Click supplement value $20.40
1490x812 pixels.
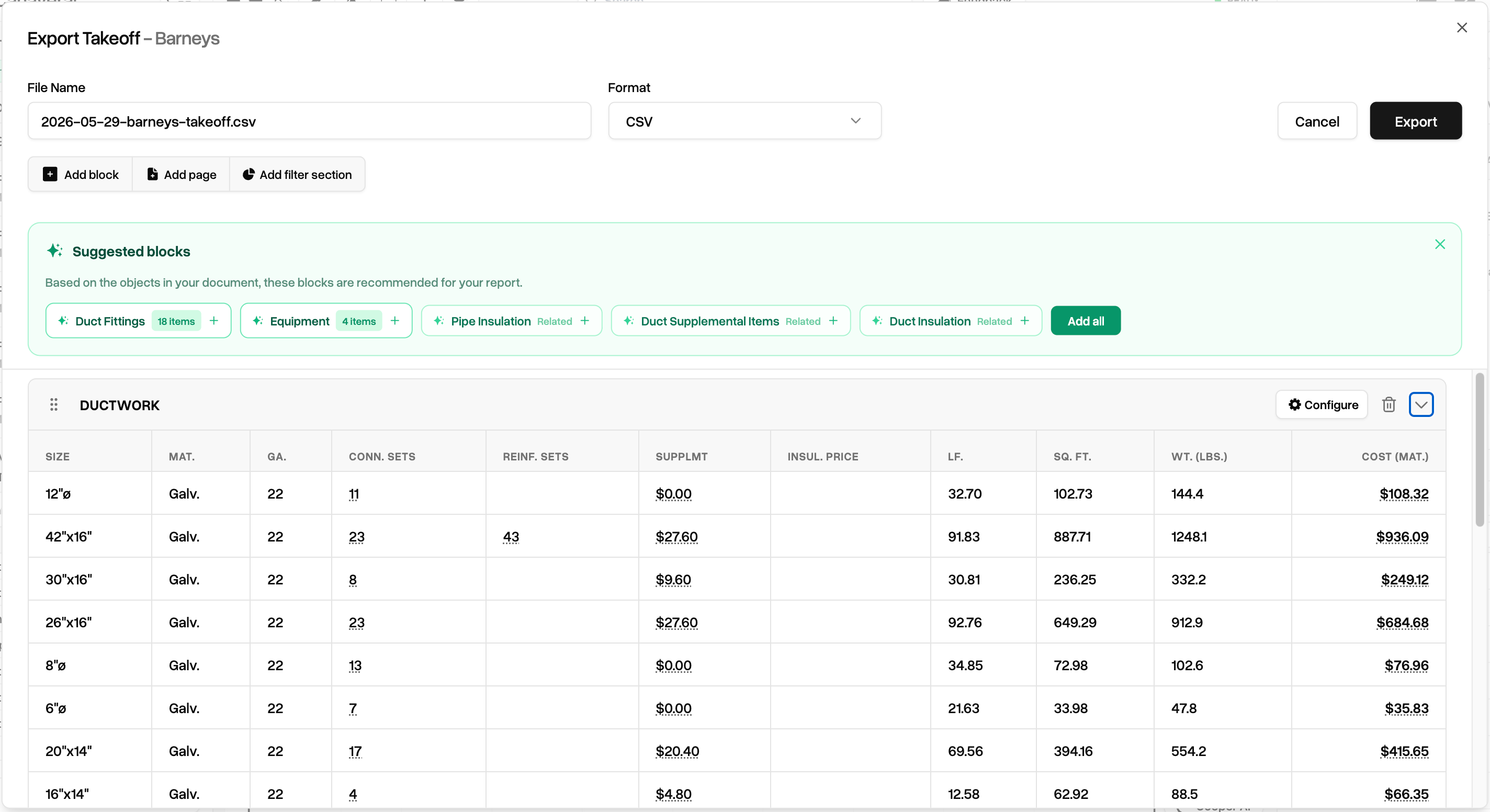click(678, 751)
